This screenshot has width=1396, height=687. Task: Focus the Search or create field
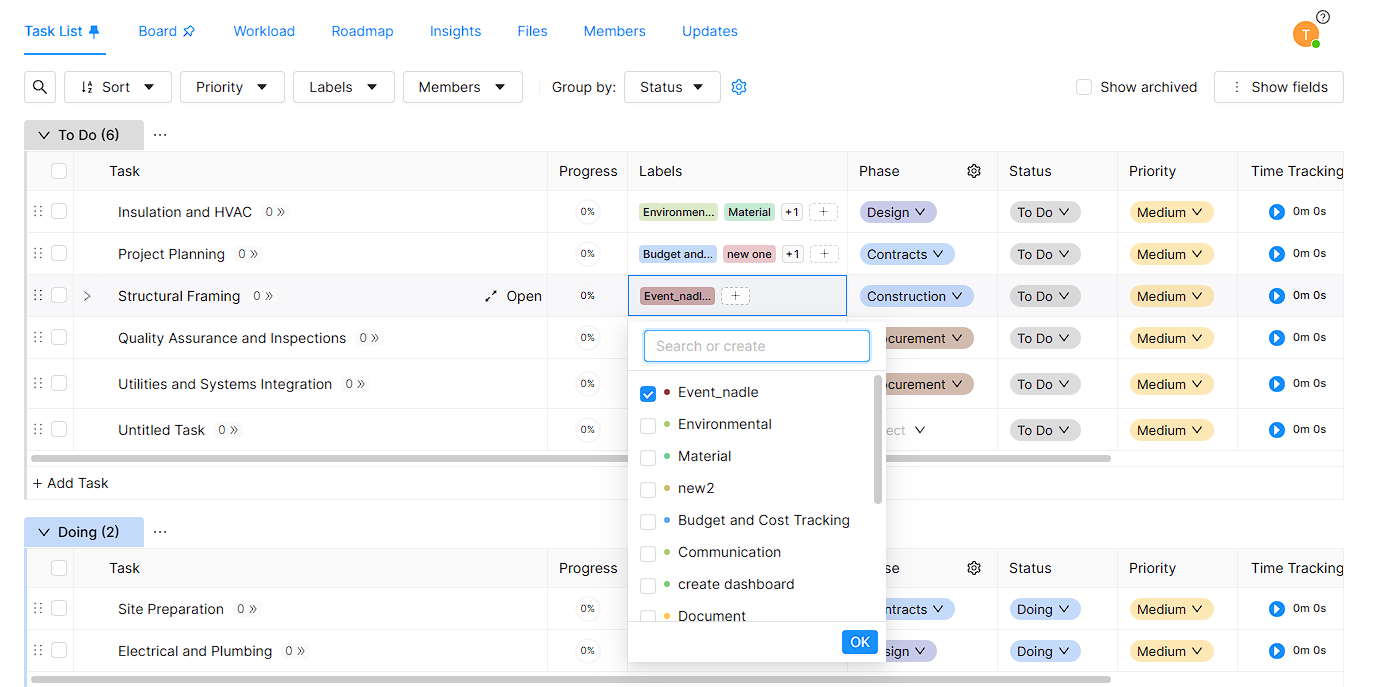756,346
